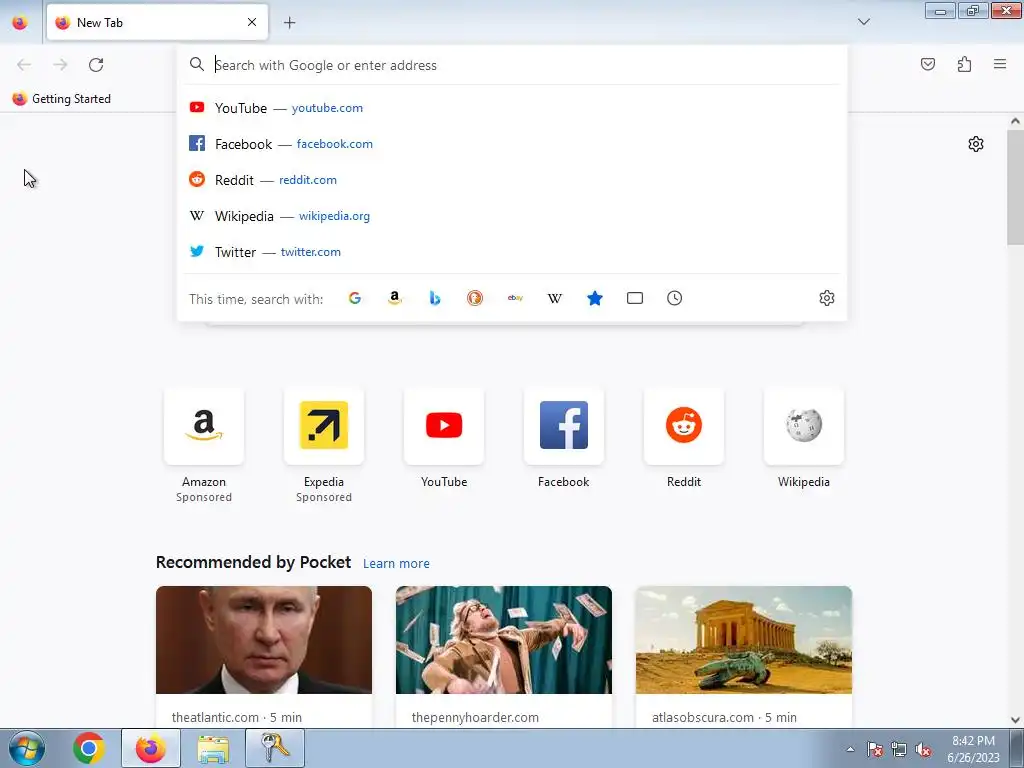
Task: Search this time with Wikipedia icon
Action: pyautogui.click(x=554, y=298)
